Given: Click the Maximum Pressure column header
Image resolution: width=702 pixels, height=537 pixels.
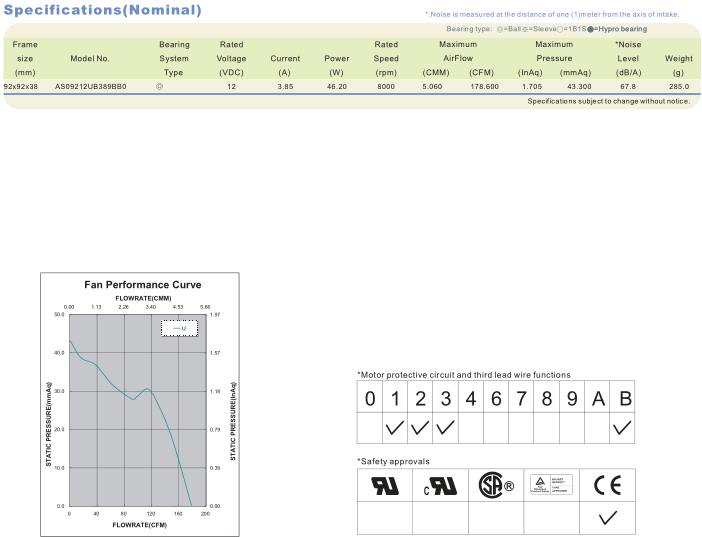Looking at the screenshot, I should click(x=554, y=51).
